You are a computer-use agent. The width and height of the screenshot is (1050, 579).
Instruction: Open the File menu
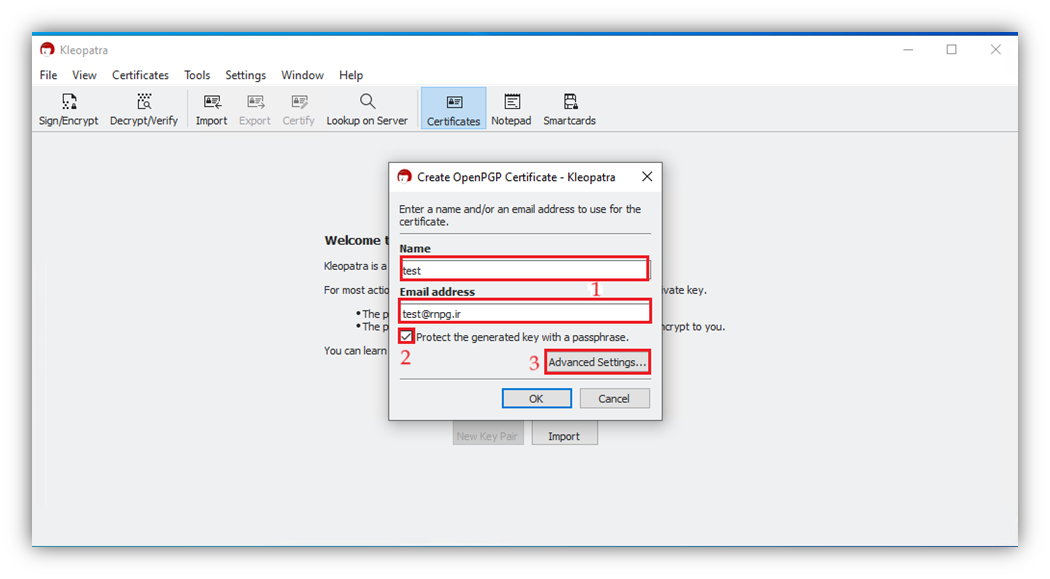coord(48,75)
